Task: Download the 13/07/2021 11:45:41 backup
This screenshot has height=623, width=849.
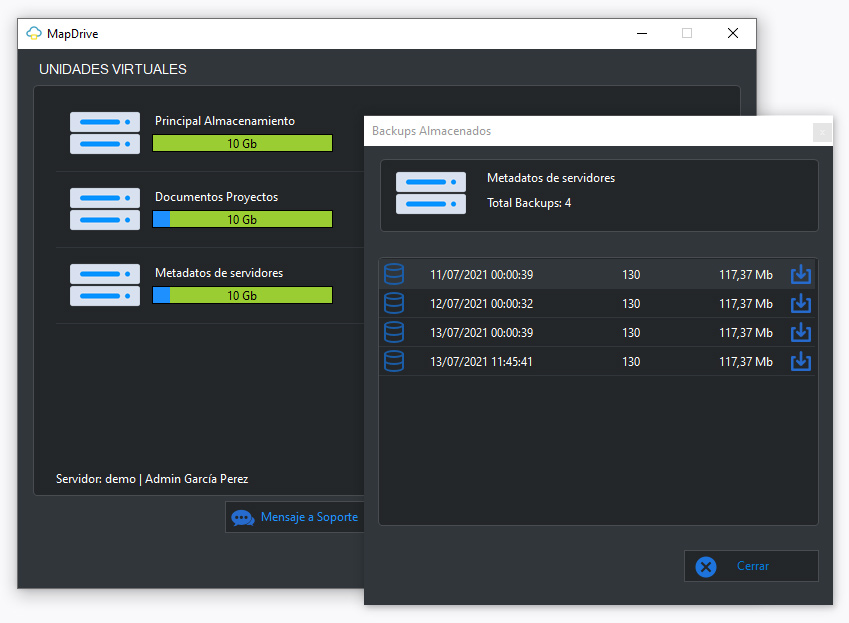Action: [800, 362]
